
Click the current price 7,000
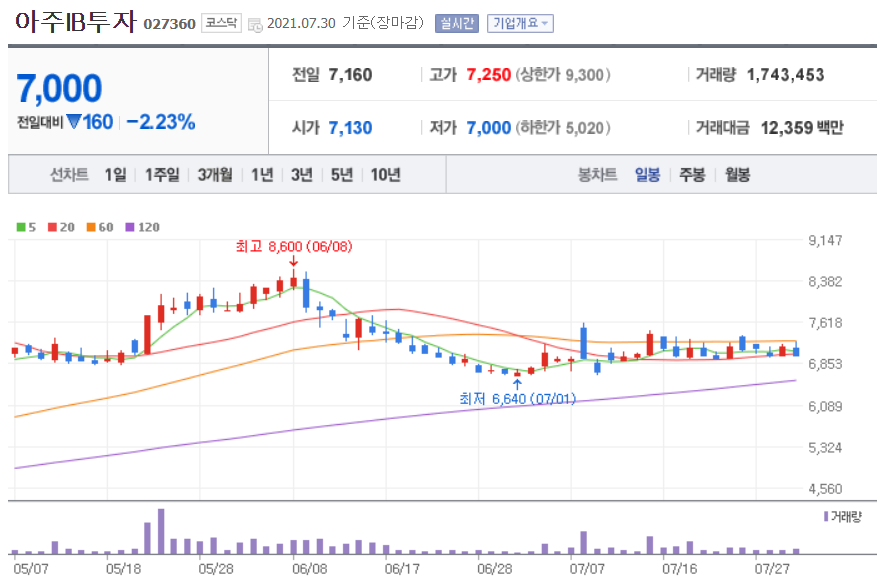(x=59, y=89)
